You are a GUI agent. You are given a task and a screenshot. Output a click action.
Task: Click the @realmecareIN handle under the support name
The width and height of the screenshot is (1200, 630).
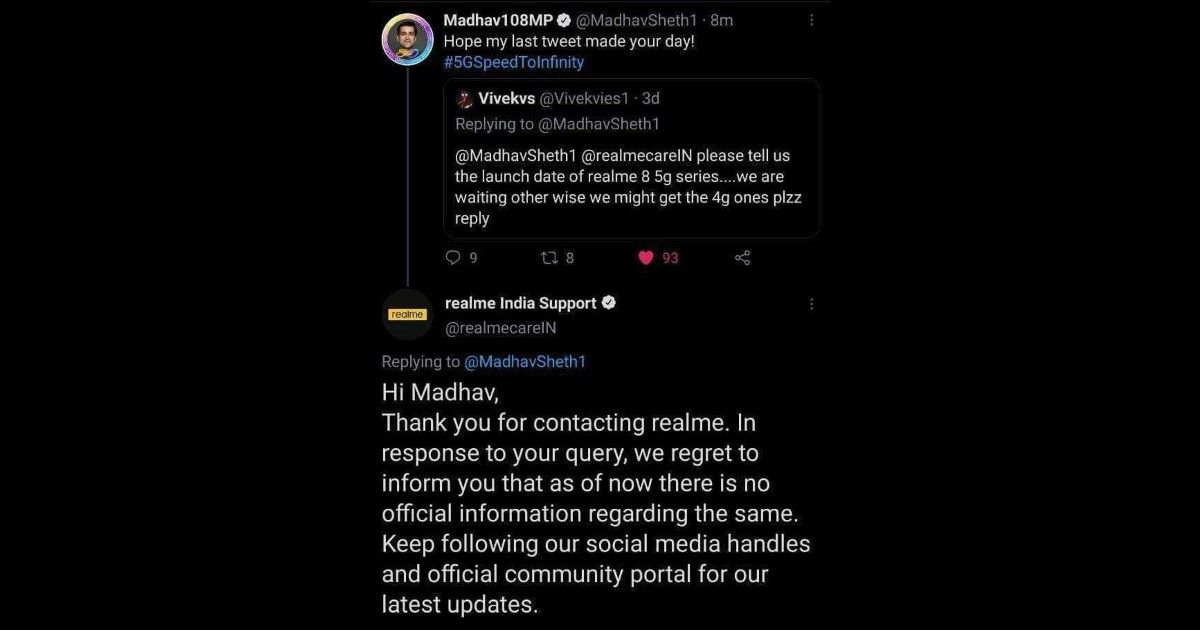(x=500, y=328)
